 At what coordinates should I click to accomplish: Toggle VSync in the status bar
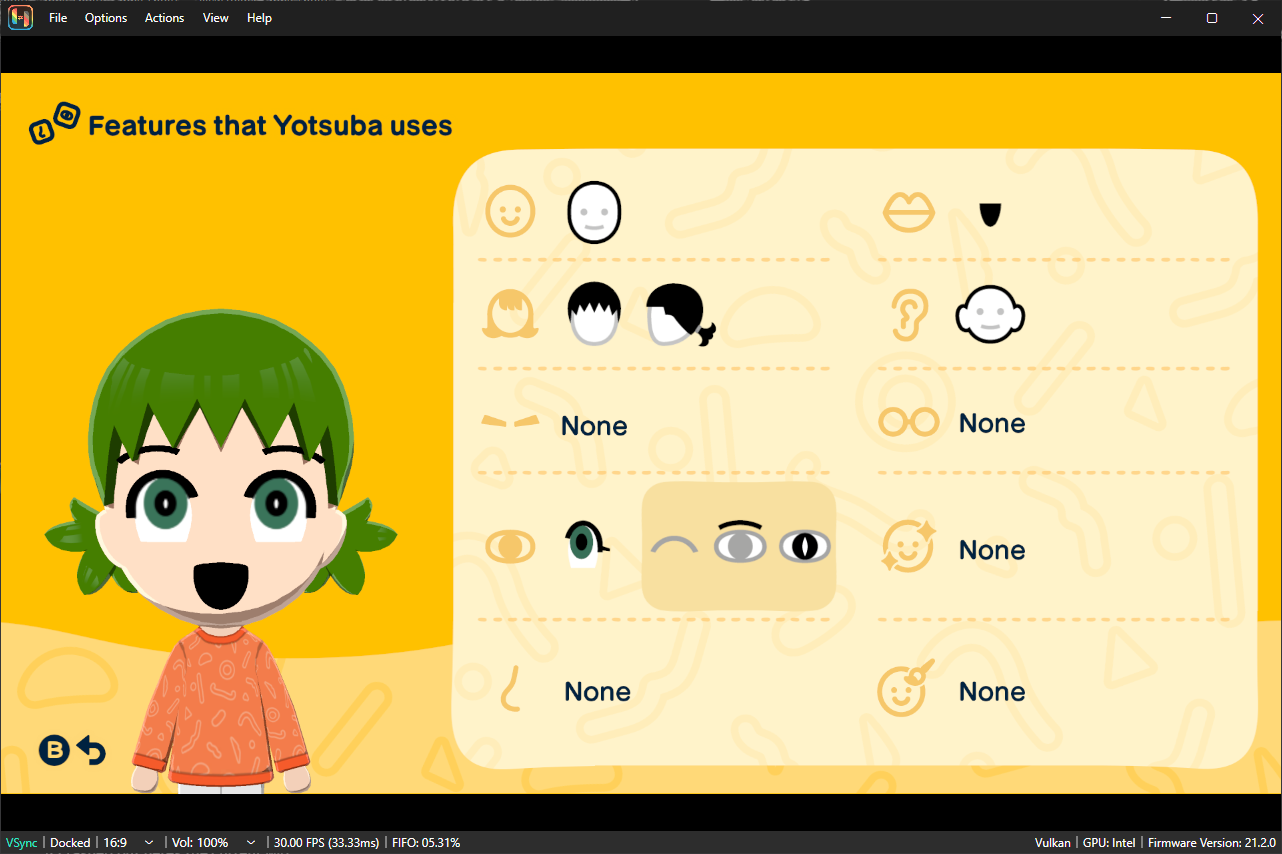pos(21,843)
